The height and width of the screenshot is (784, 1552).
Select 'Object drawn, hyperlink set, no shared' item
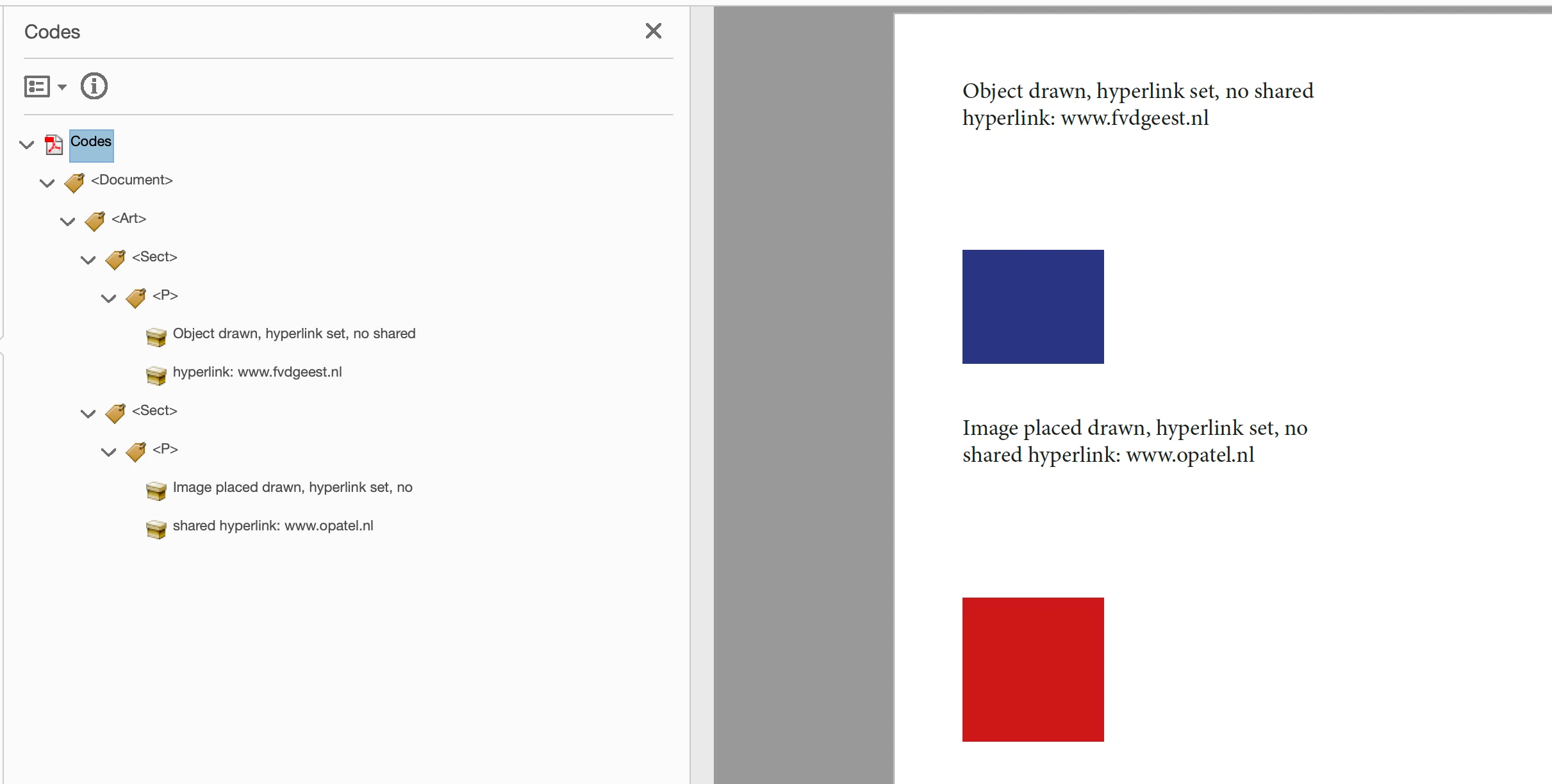click(x=294, y=334)
